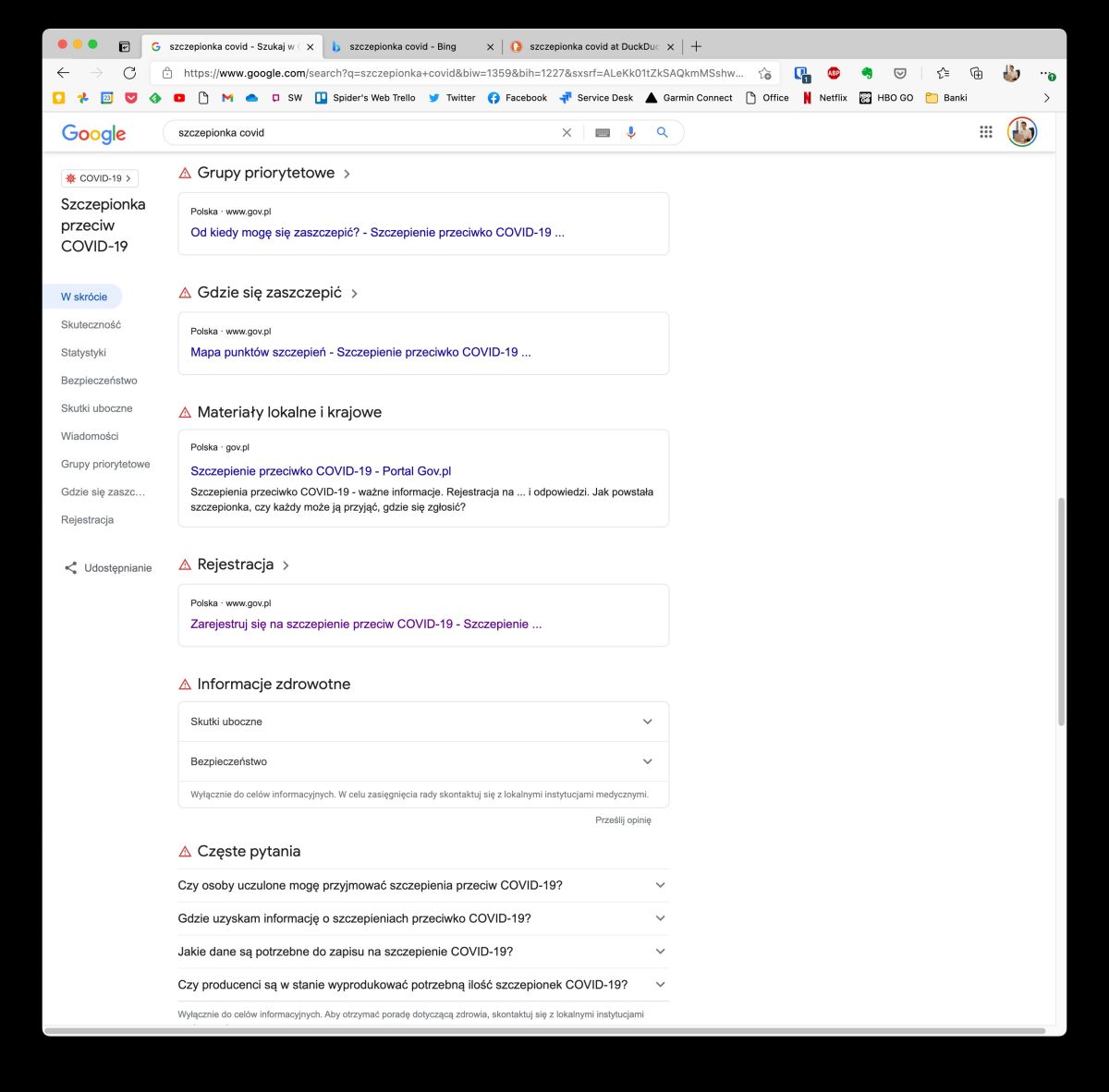The width and height of the screenshot is (1109, 1092).
Task: Open the vertical tabs panel icon
Action: pyautogui.click(x=125, y=46)
